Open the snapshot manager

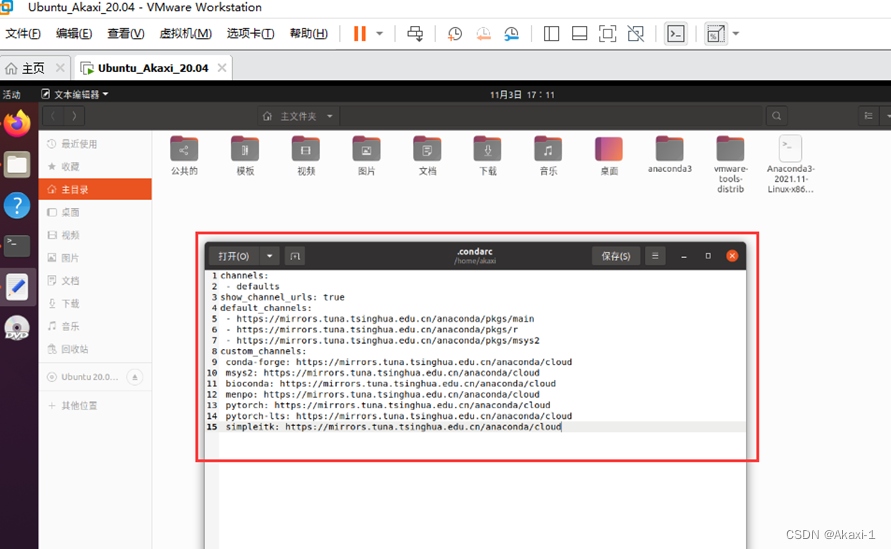click(511, 34)
